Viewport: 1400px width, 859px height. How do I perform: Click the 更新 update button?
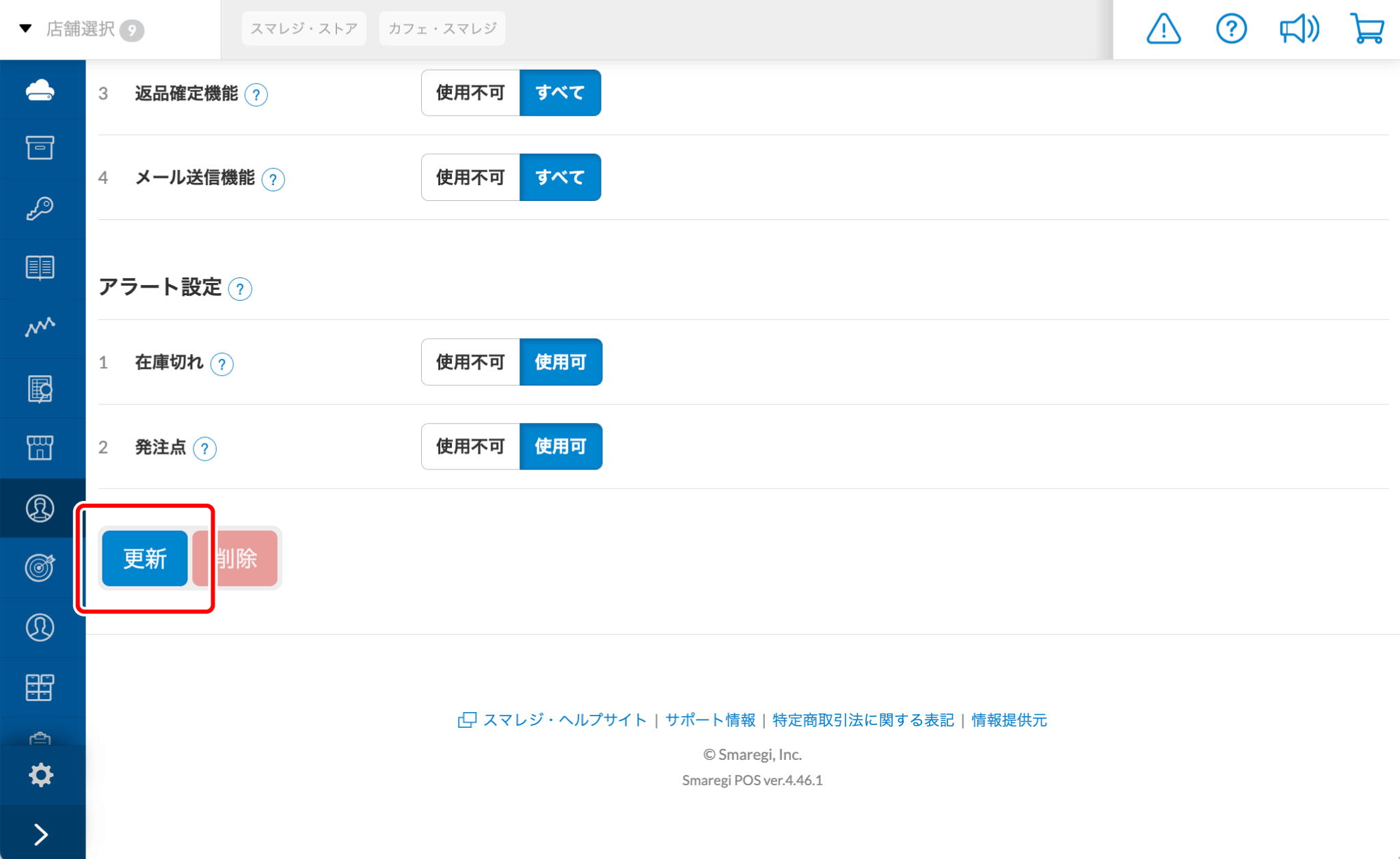coord(144,558)
